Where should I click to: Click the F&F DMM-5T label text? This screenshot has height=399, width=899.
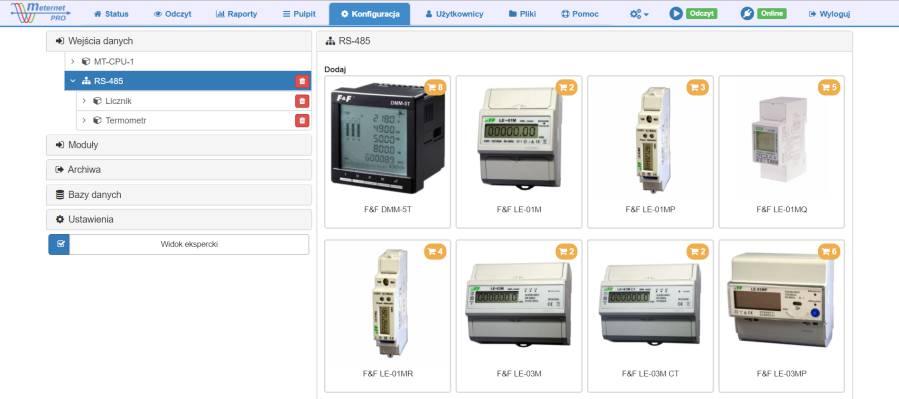pyautogui.click(x=388, y=210)
